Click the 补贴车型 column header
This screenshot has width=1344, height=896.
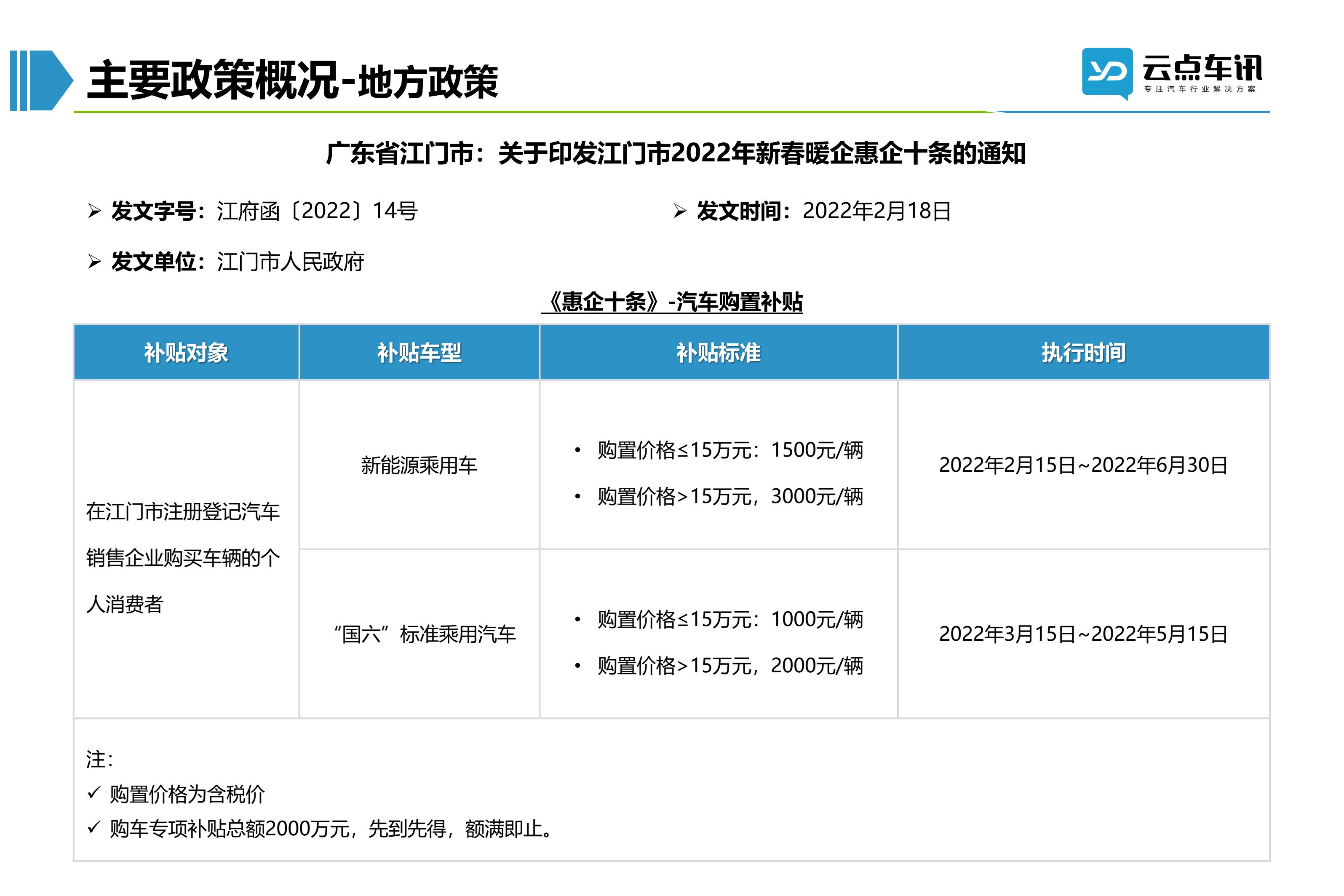pos(419,353)
